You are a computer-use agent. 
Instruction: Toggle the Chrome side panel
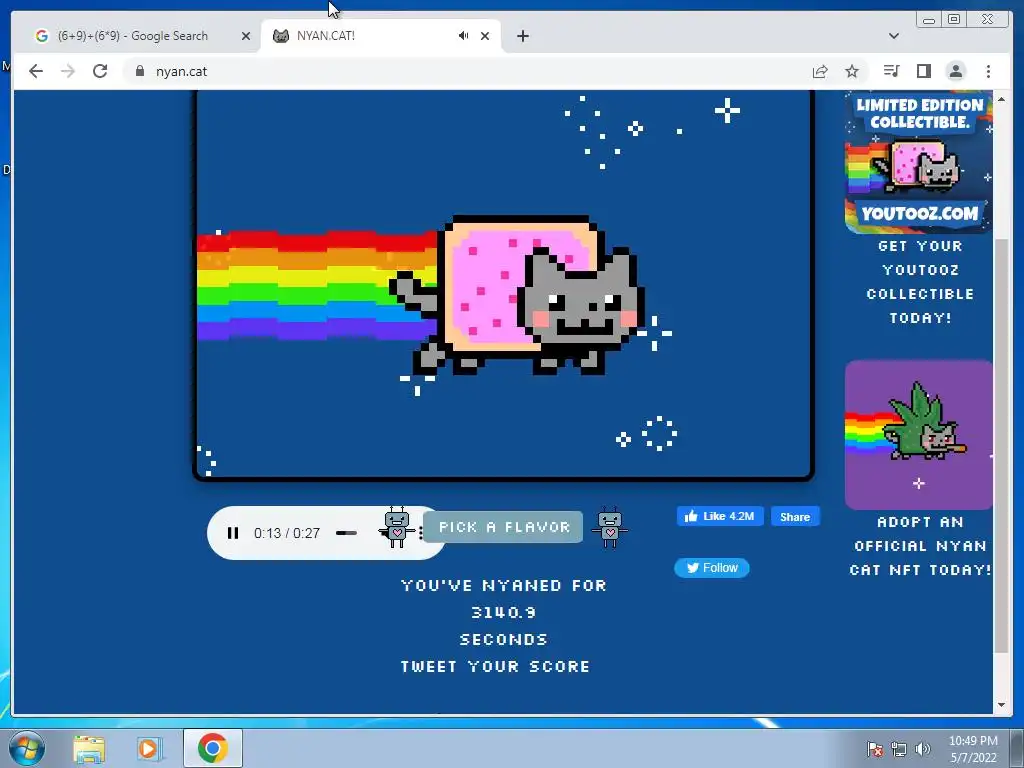pos(923,71)
